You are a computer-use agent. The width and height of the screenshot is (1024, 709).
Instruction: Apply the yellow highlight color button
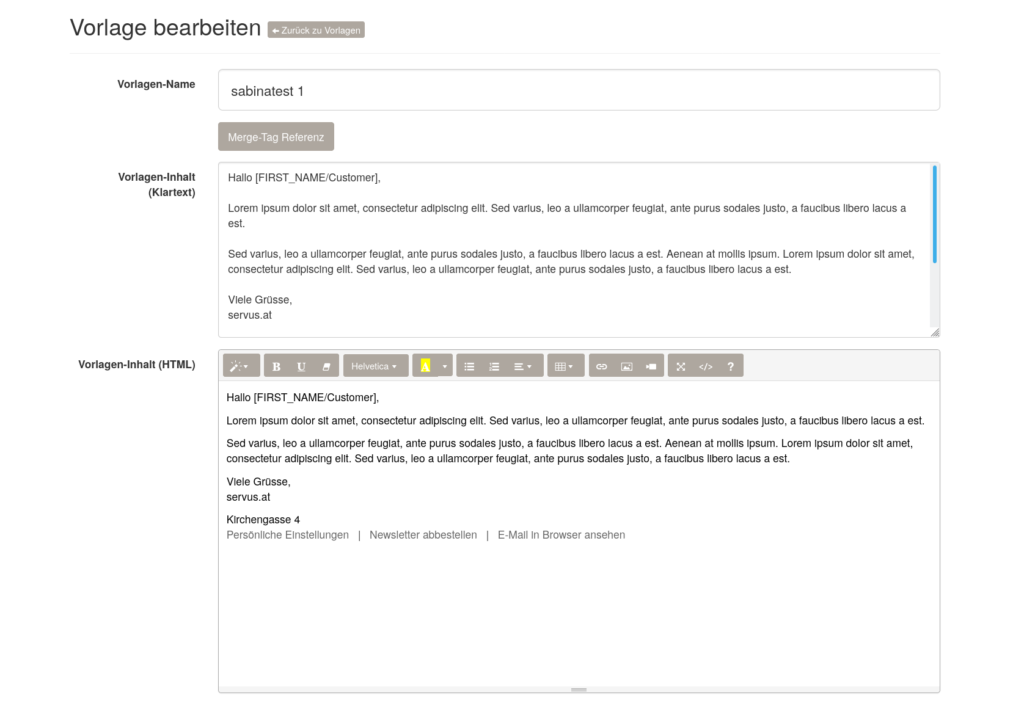tap(425, 366)
